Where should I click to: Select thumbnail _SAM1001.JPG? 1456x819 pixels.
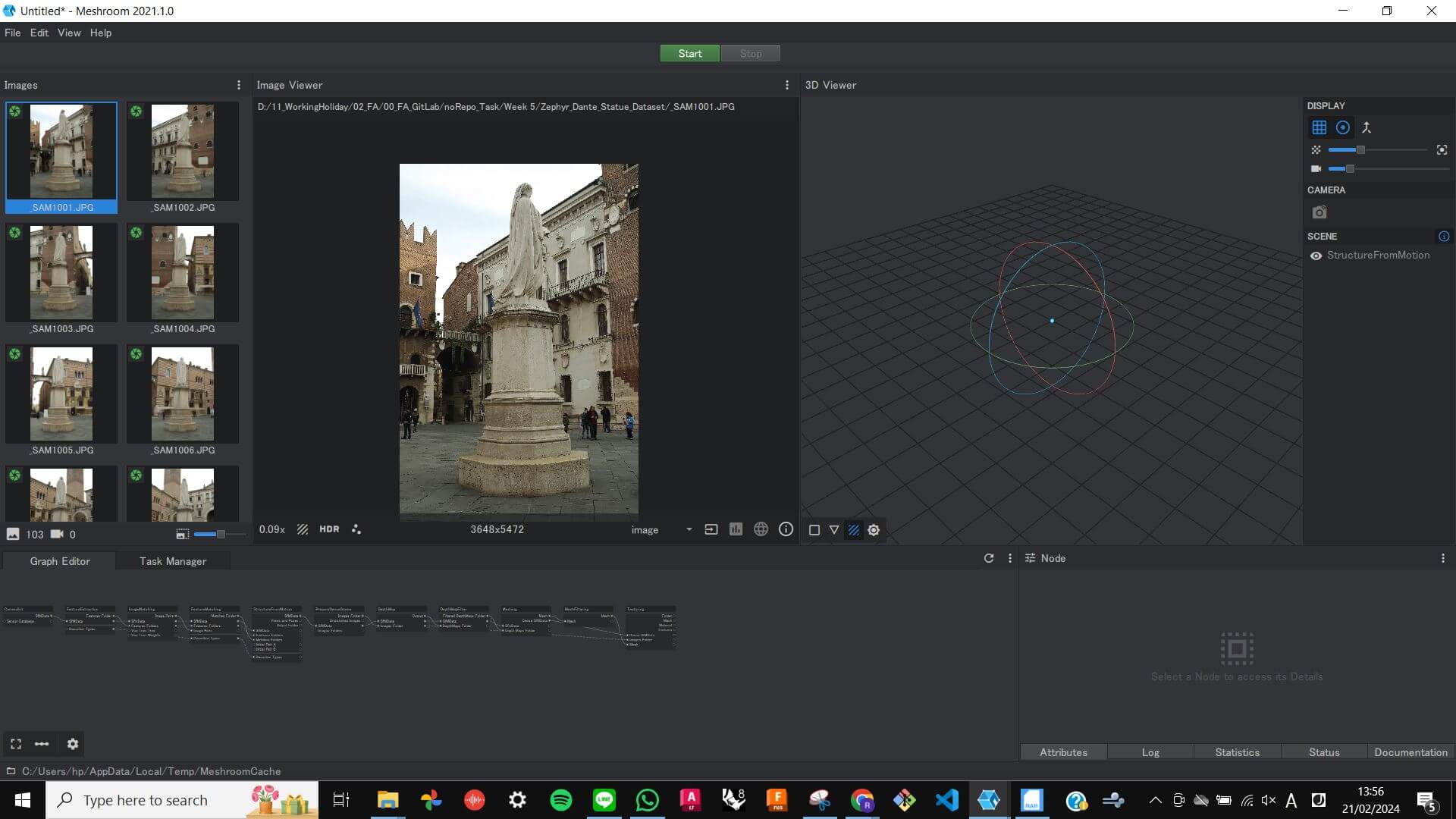pyautogui.click(x=61, y=158)
